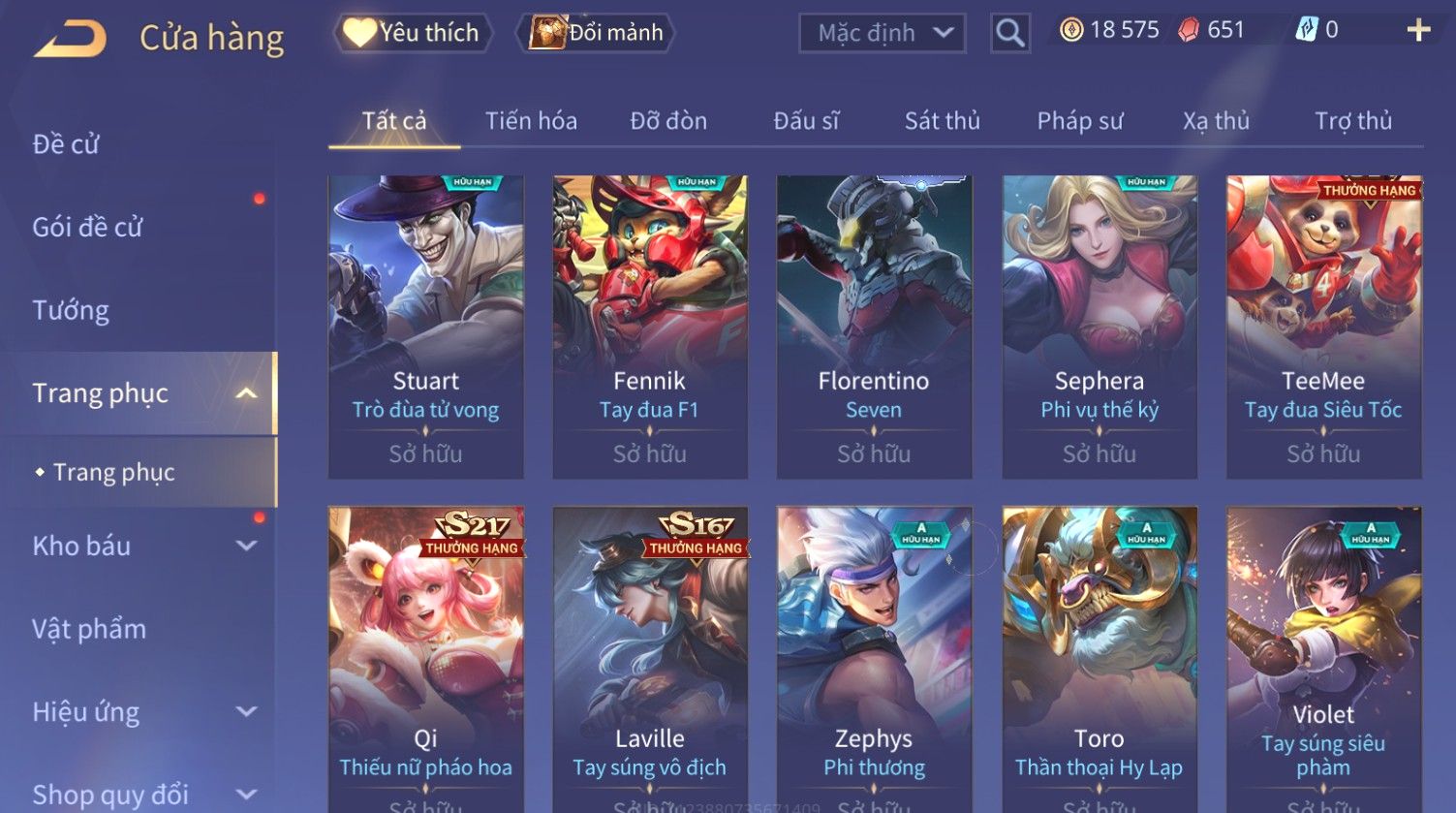Image resolution: width=1456 pixels, height=813 pixels.
Task: Select the Tiến hóa filter tab
Action: (531, 121)
